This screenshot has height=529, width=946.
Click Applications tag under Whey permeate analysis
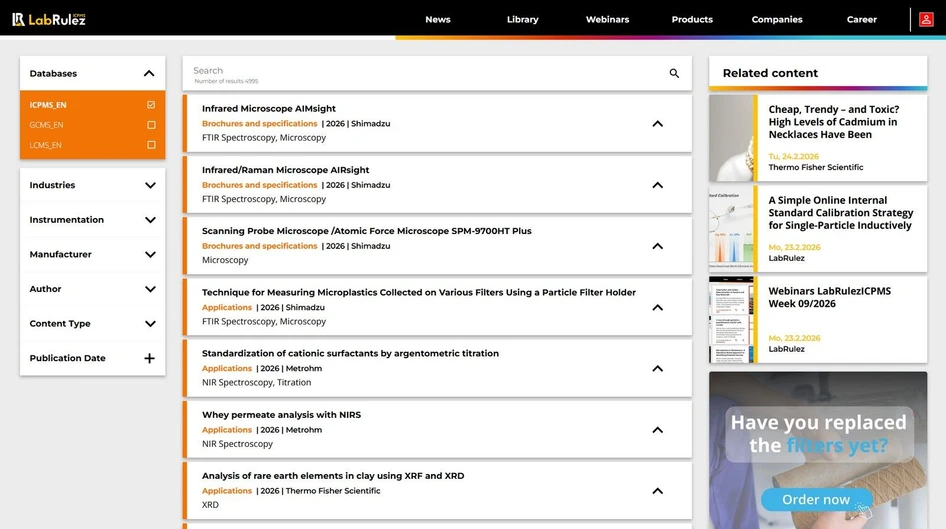[x=227, y=430]
